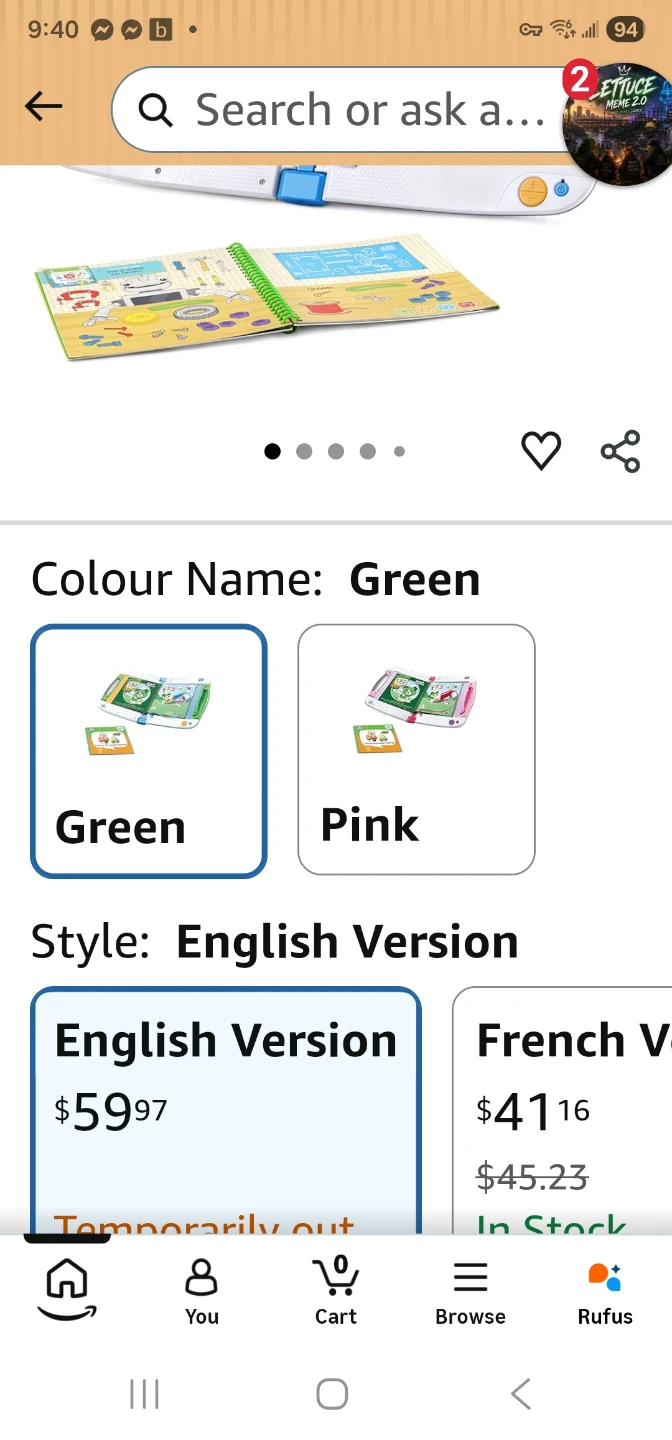Tap the battery 94 indicator in status bar
The image size is (672, 1440).
coord(625,29)
